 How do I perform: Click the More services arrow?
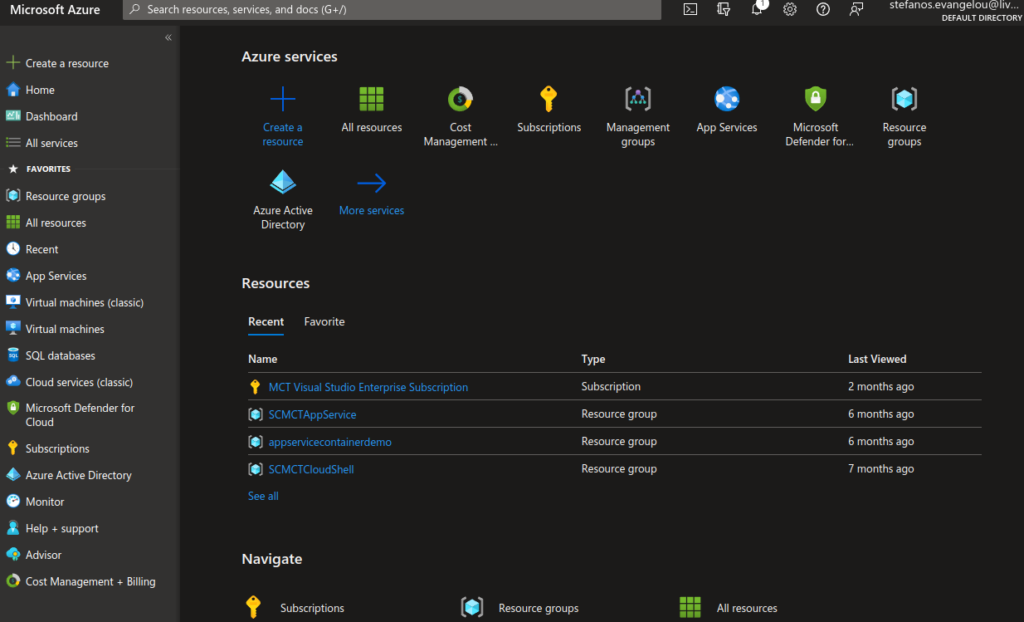point(371,183)
